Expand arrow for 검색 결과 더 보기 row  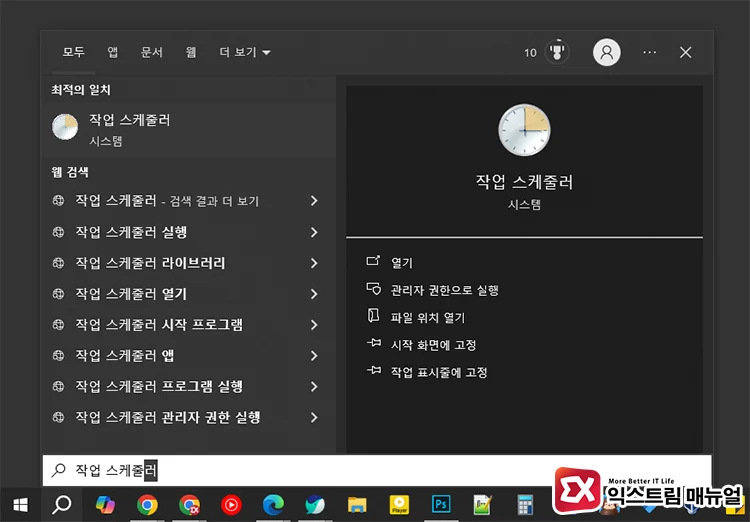314,201
